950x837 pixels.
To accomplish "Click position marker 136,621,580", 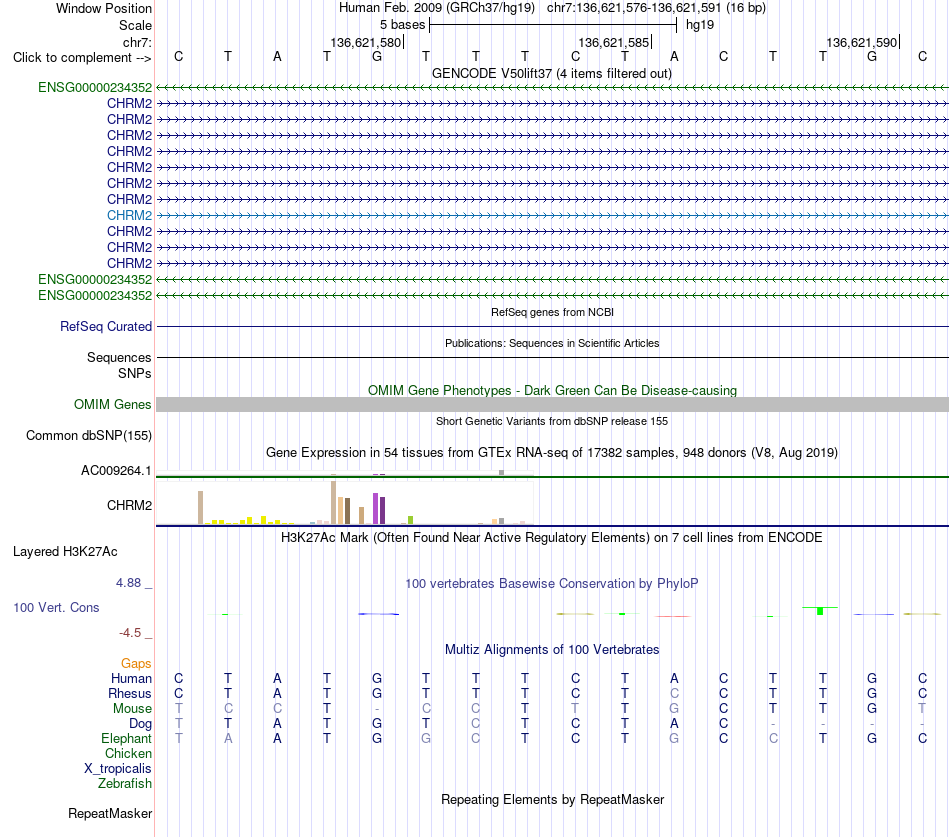I will click(x=365, y=42).
